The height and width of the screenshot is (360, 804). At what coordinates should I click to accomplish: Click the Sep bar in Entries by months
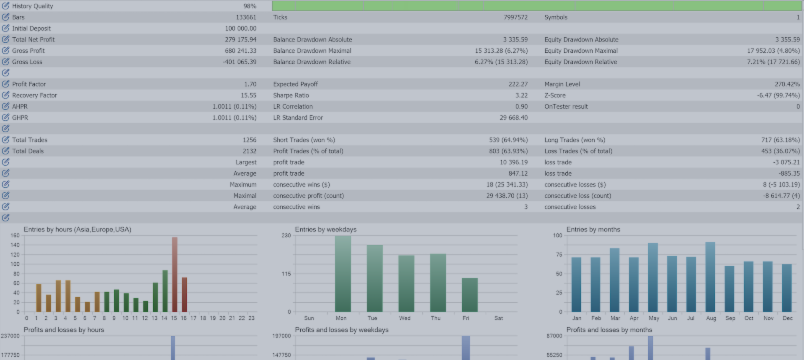coord(729,289)
